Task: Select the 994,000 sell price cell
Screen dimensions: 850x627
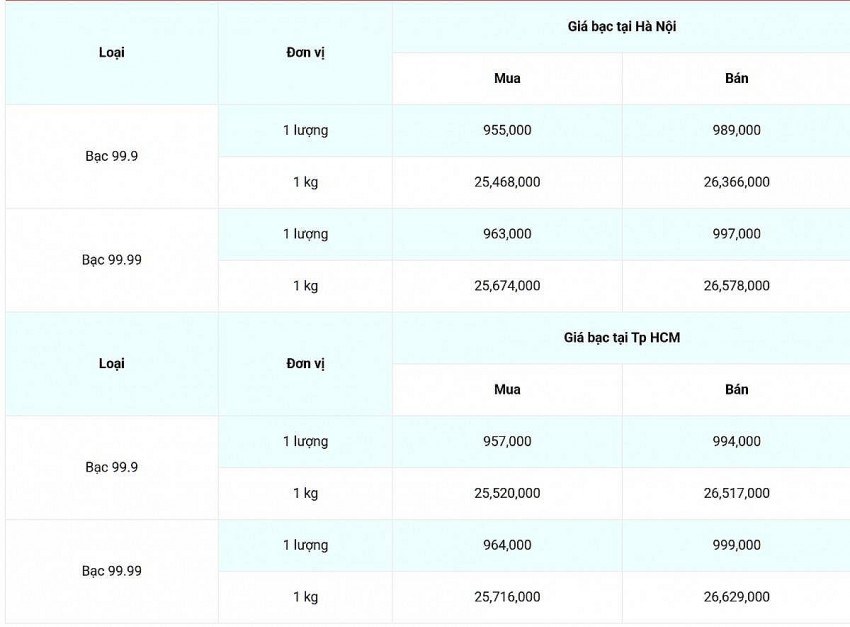Action: 736,441
